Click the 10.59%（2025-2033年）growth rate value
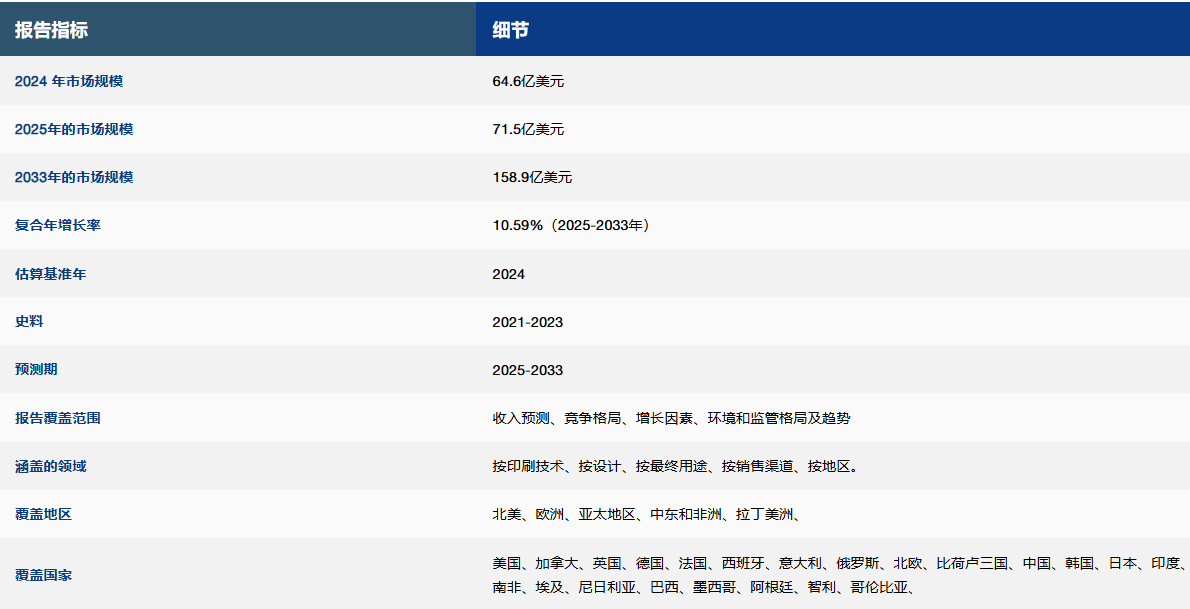 tap(573, 225)
